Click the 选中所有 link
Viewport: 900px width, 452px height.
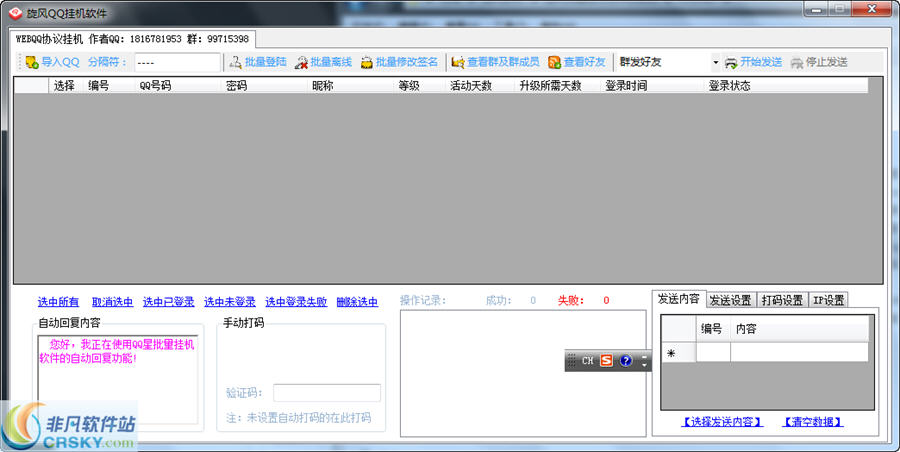click(x=59, y=302)
